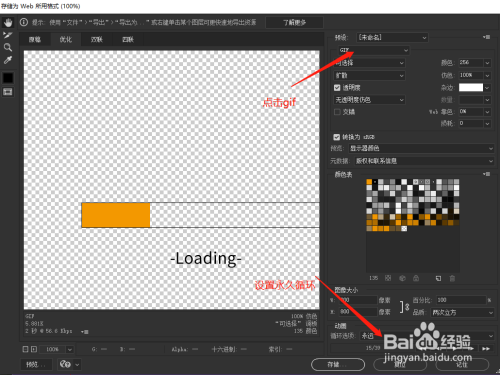Click zoom out box icon at bottom
The image size is (500, 375).
point(25,349)
